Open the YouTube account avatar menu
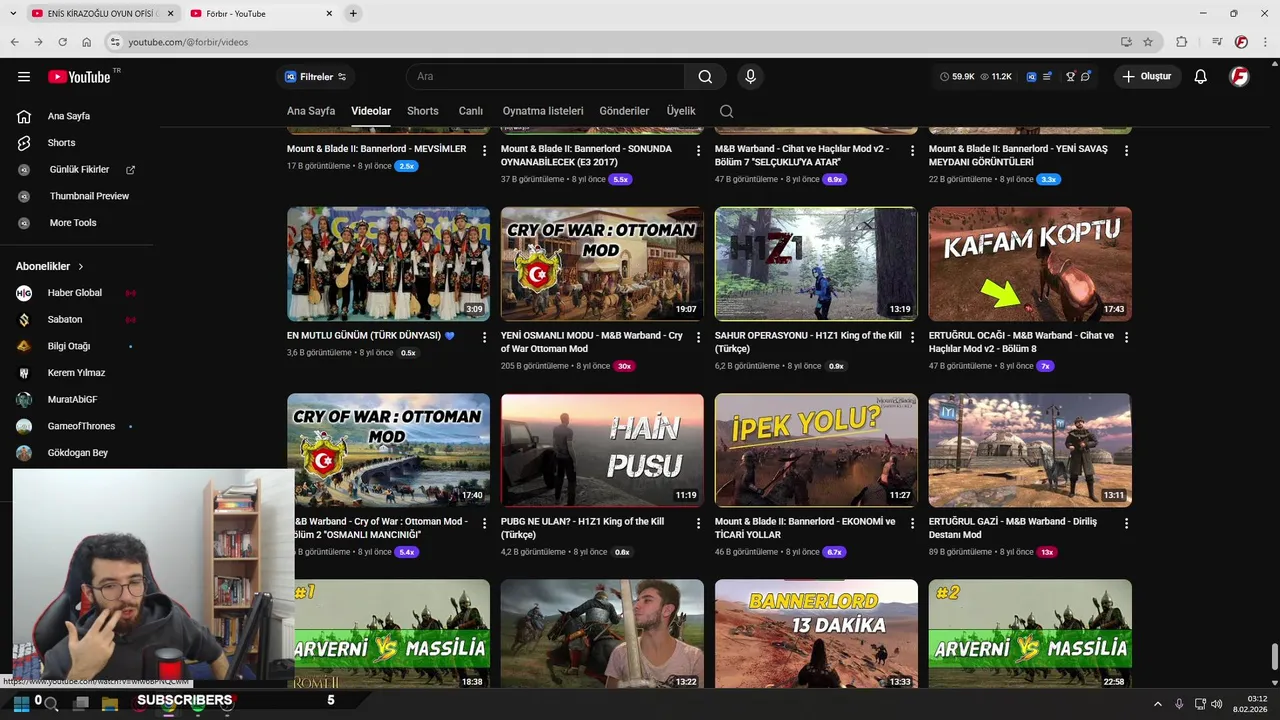This screenshot has width=1280, height=720. 1239,77
